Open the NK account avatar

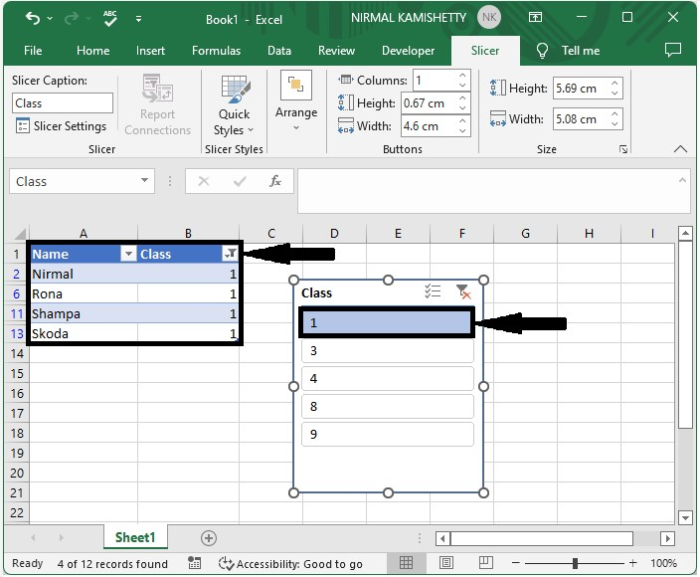(489, 17)
